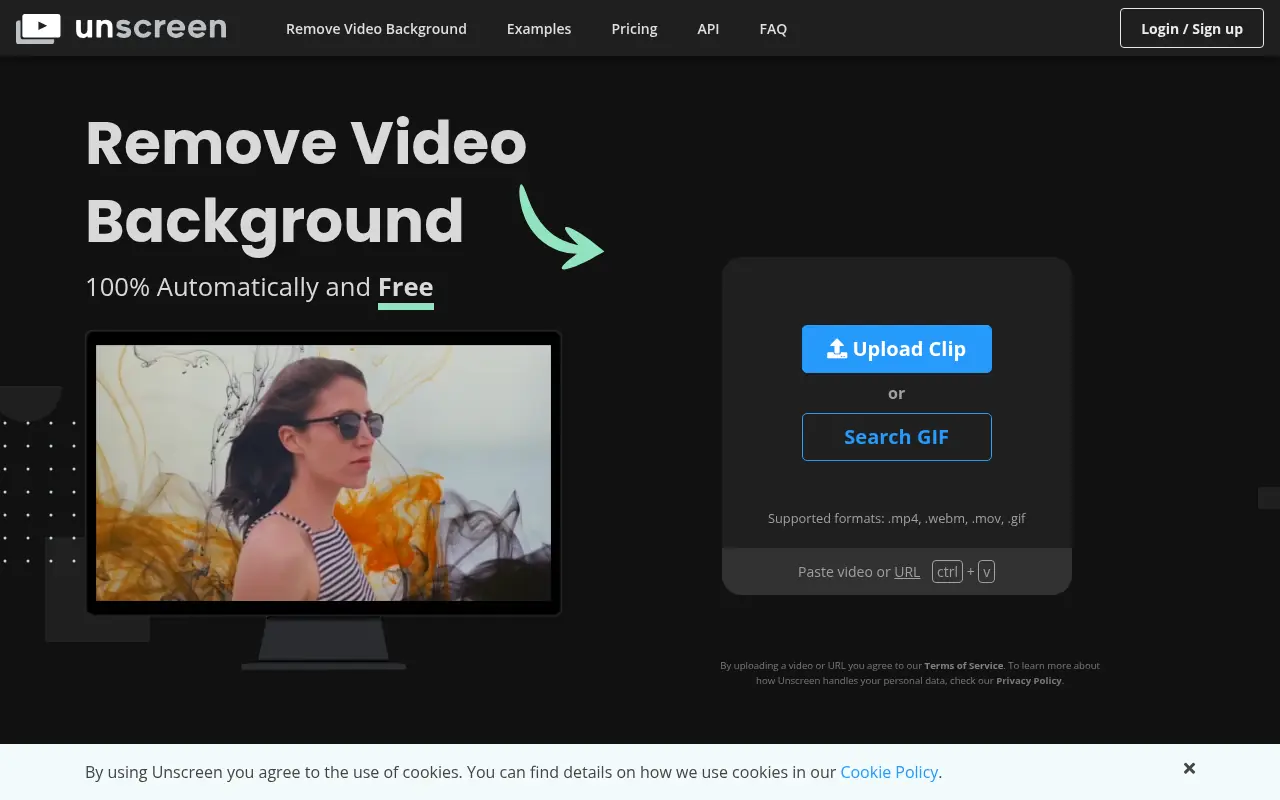Click the Upload Clip button
1280x800 pixels.
pyautogui.click(x=896, y=348)
